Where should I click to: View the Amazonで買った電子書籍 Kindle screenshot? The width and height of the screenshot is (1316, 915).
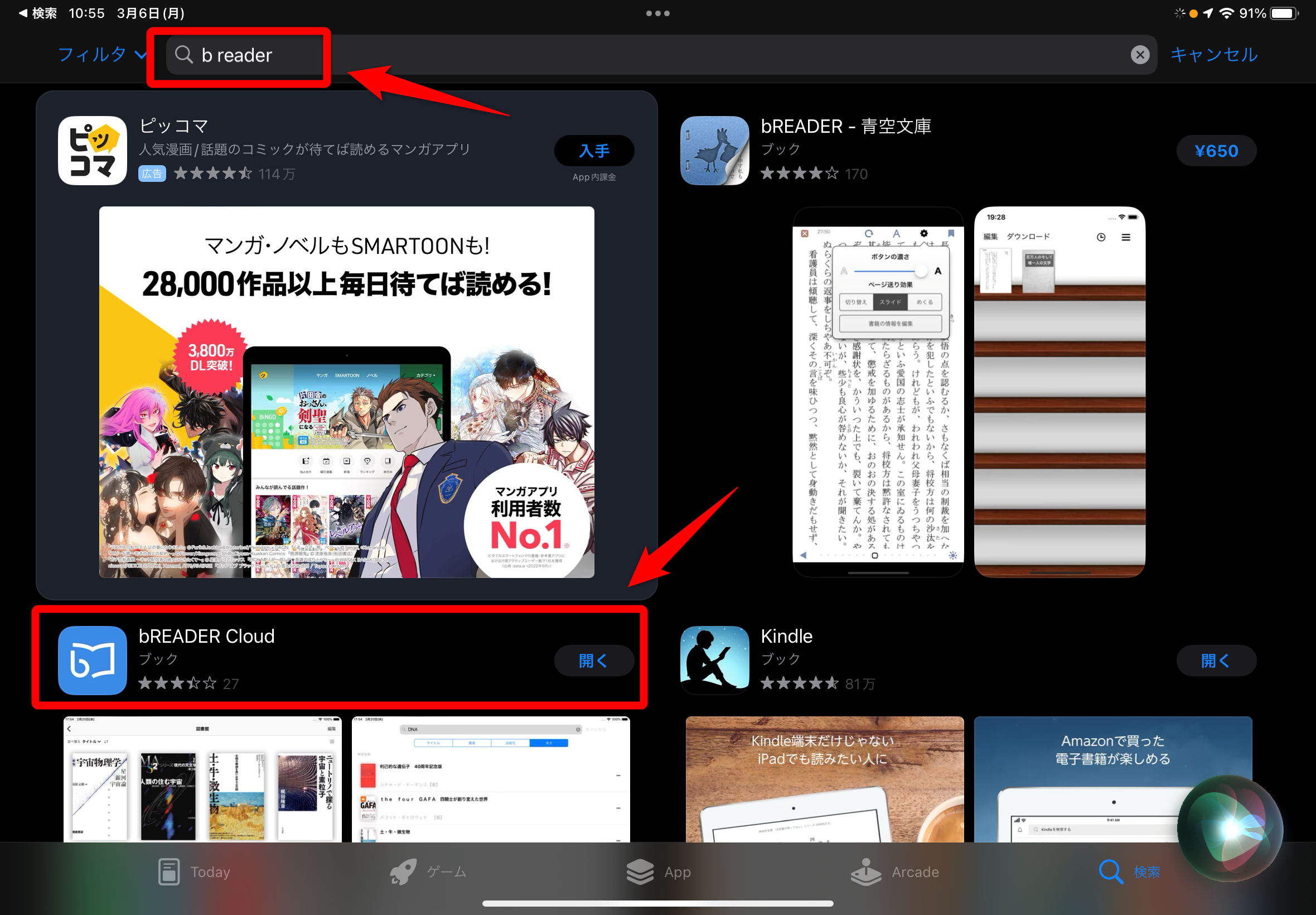(1112, 779)
